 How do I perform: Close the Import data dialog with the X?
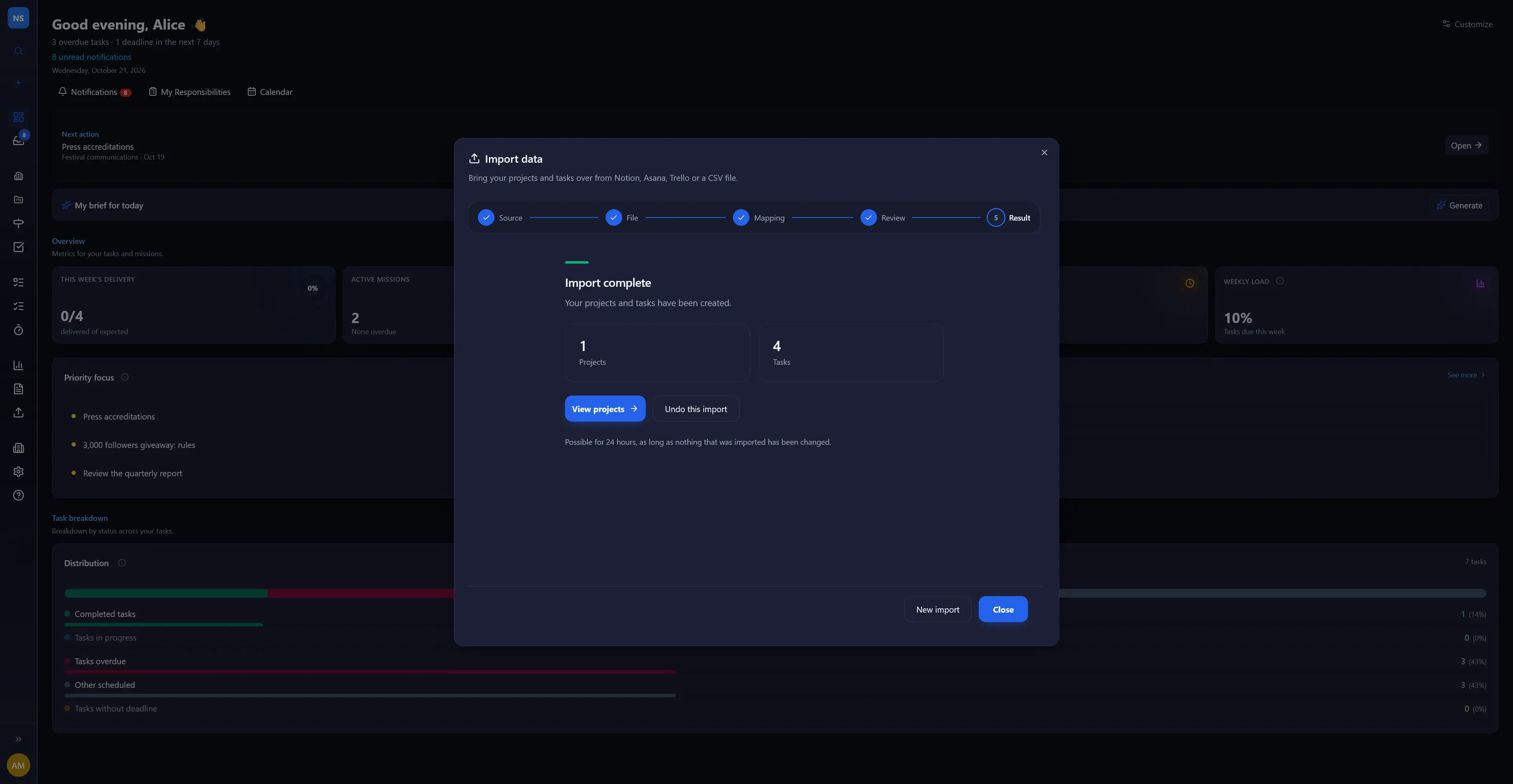point(1044,153)
